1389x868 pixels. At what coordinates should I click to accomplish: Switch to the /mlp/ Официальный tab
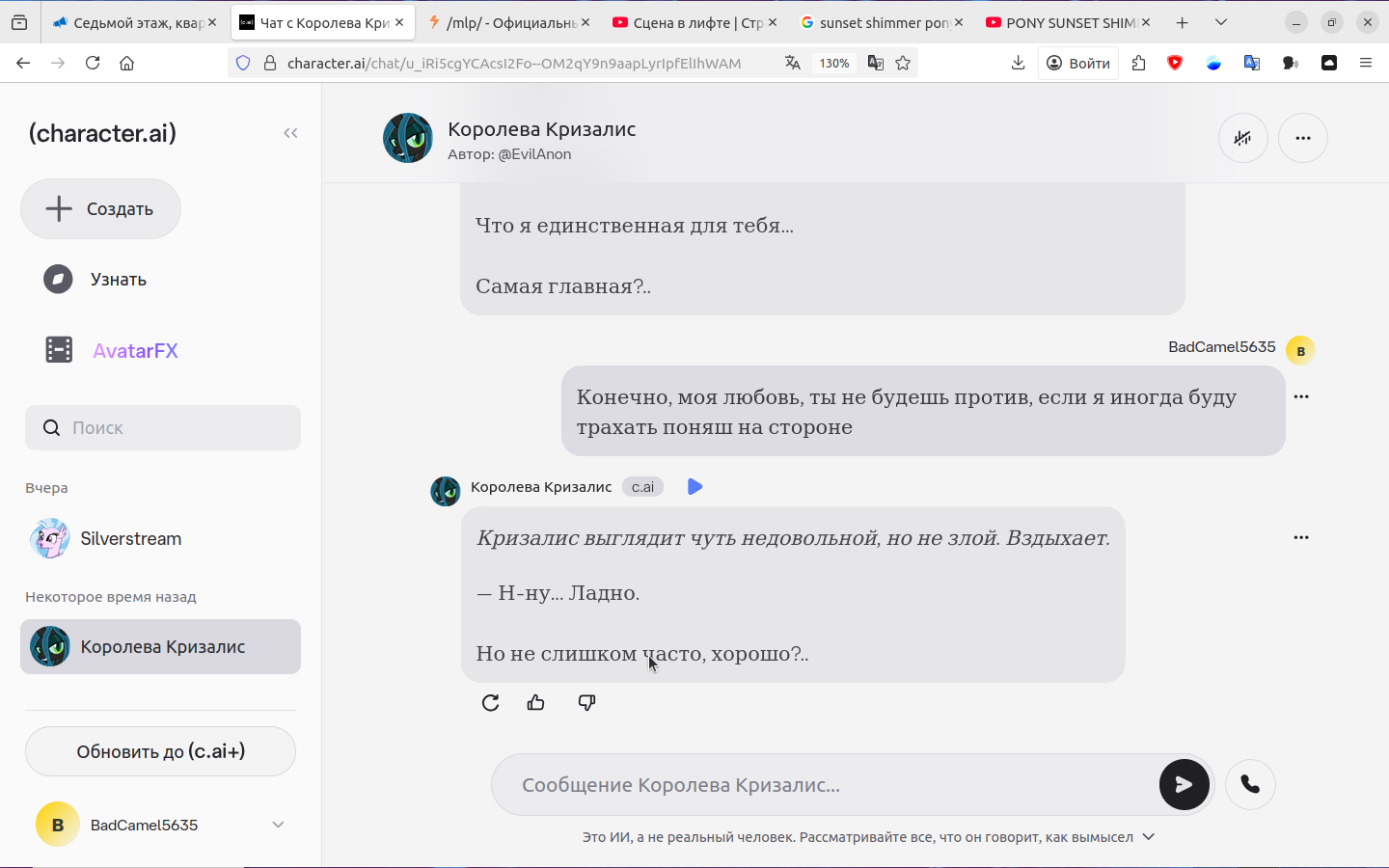[508, 22]
